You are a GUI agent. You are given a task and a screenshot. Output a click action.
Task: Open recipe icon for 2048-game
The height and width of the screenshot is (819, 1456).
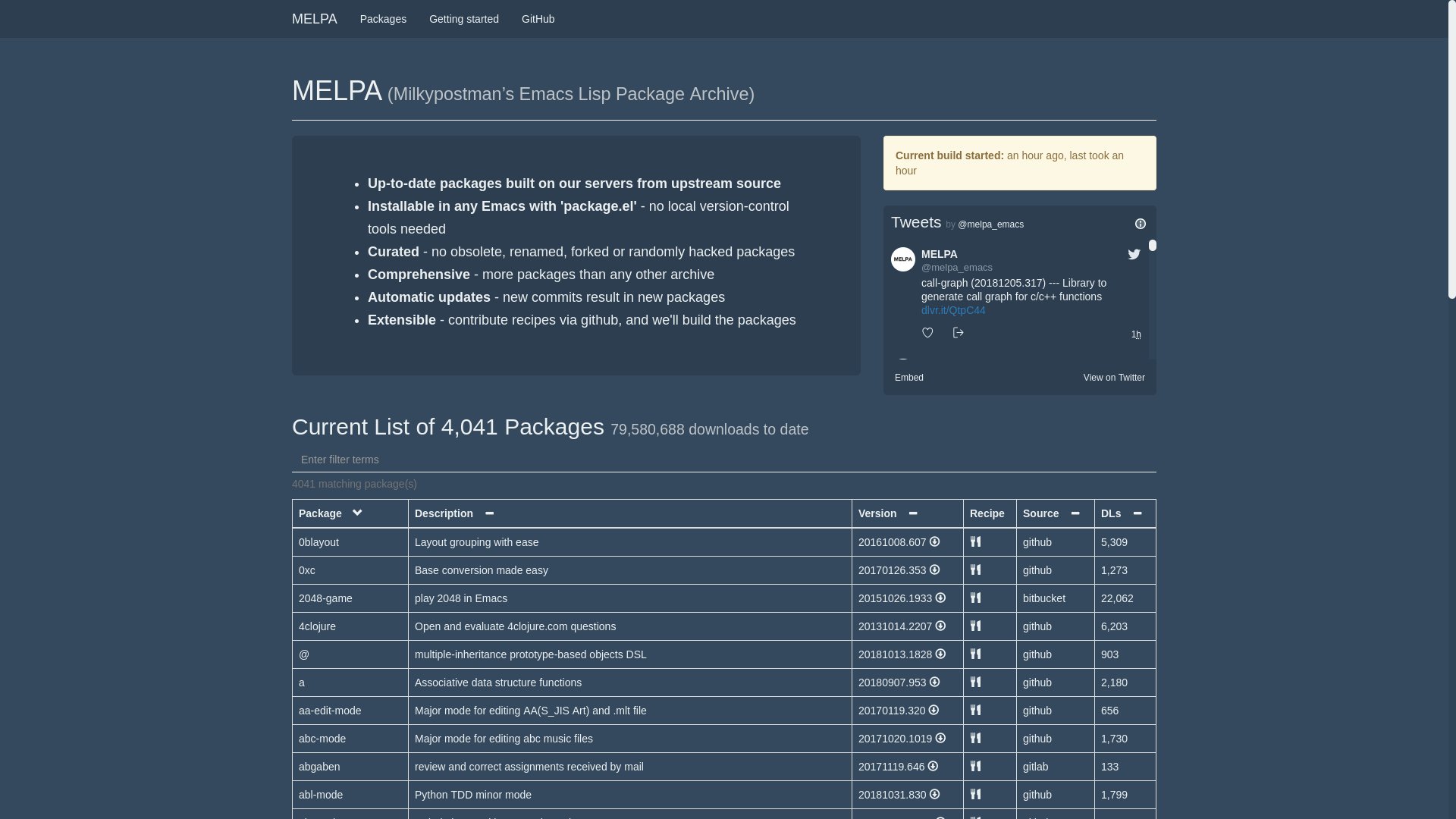[975, 598]
